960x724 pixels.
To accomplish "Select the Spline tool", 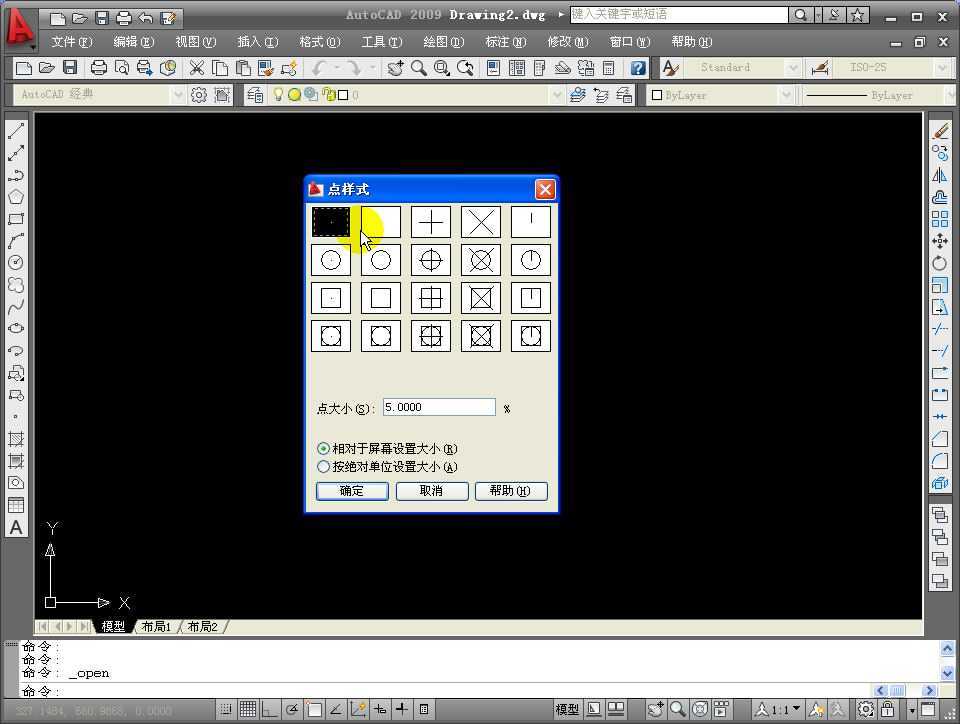I will click(16, 307).
